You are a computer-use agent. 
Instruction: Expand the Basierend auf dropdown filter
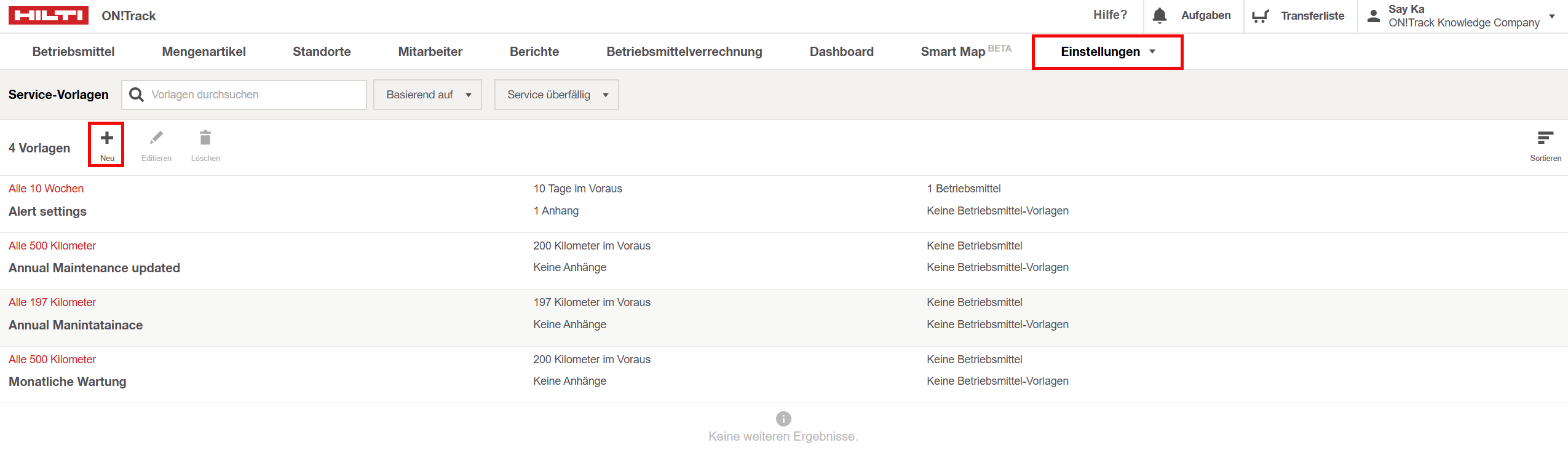point(427,95)
